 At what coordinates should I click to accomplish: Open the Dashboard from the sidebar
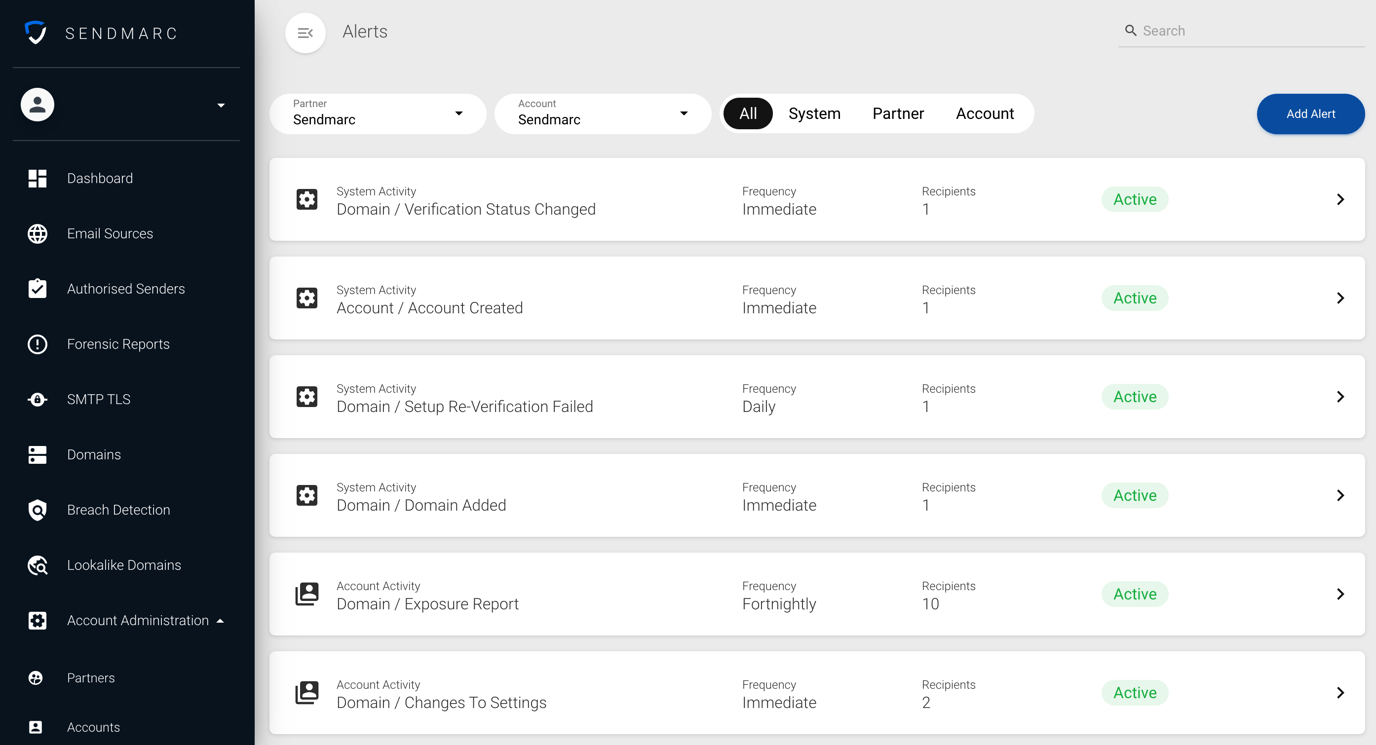99,178
